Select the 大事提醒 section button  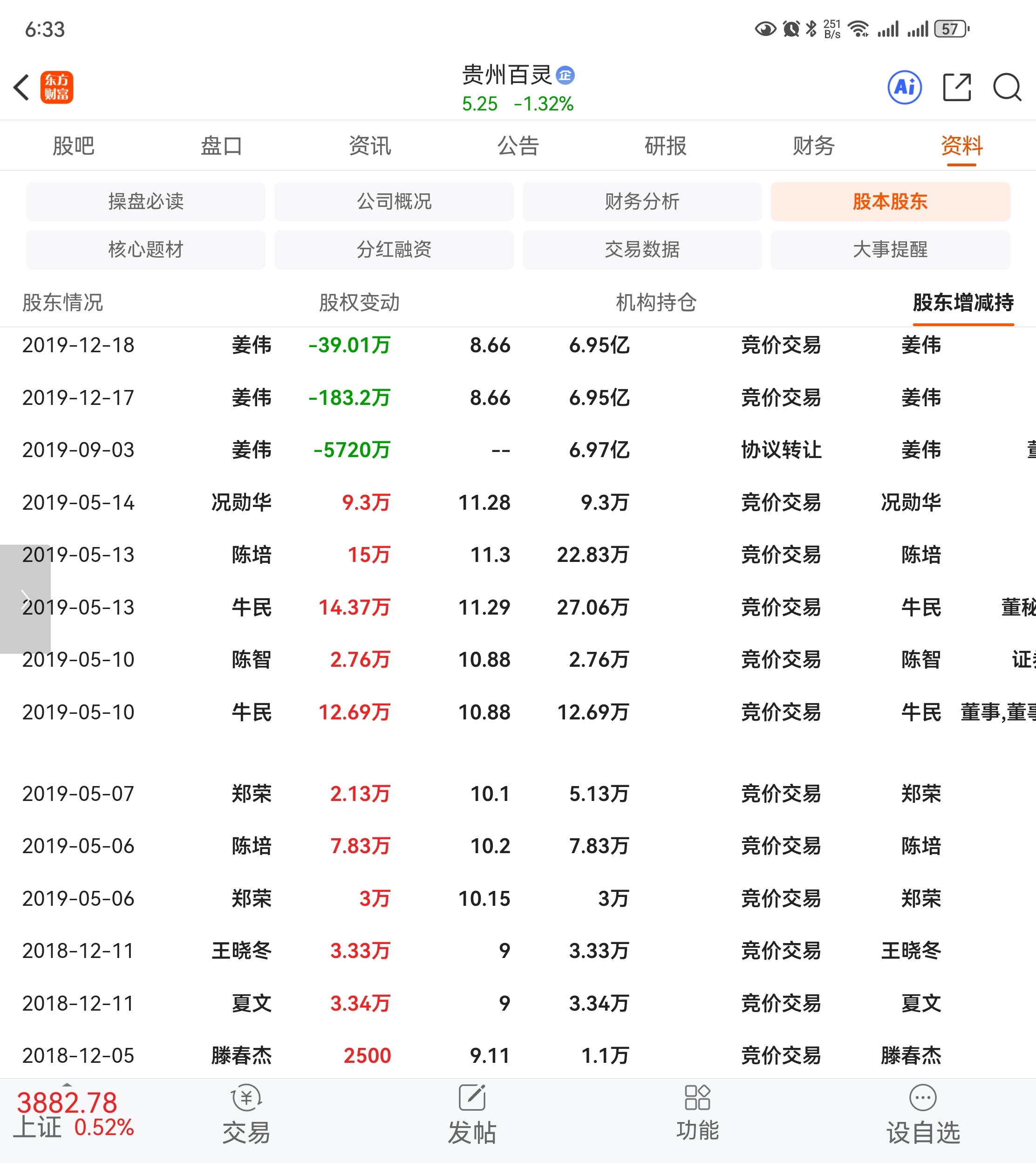tap(890, 249)
